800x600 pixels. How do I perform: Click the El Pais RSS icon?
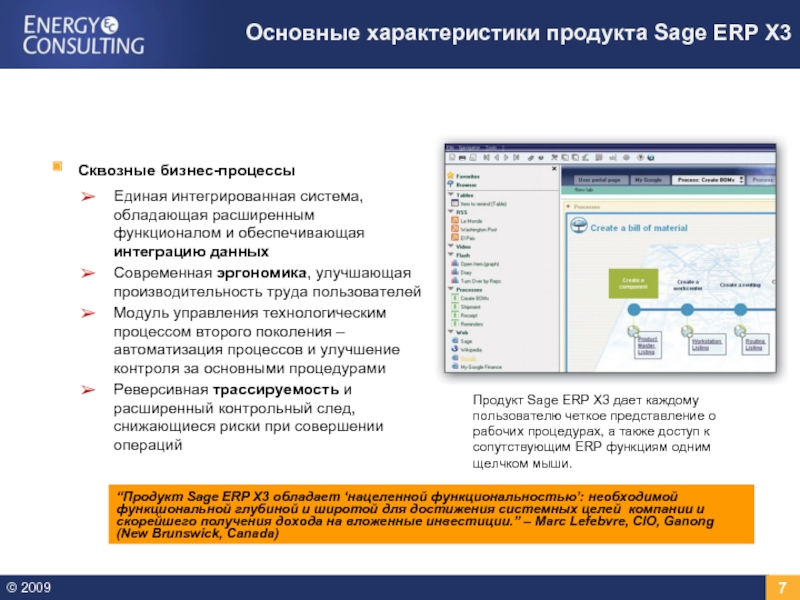(x=455, y=237)
